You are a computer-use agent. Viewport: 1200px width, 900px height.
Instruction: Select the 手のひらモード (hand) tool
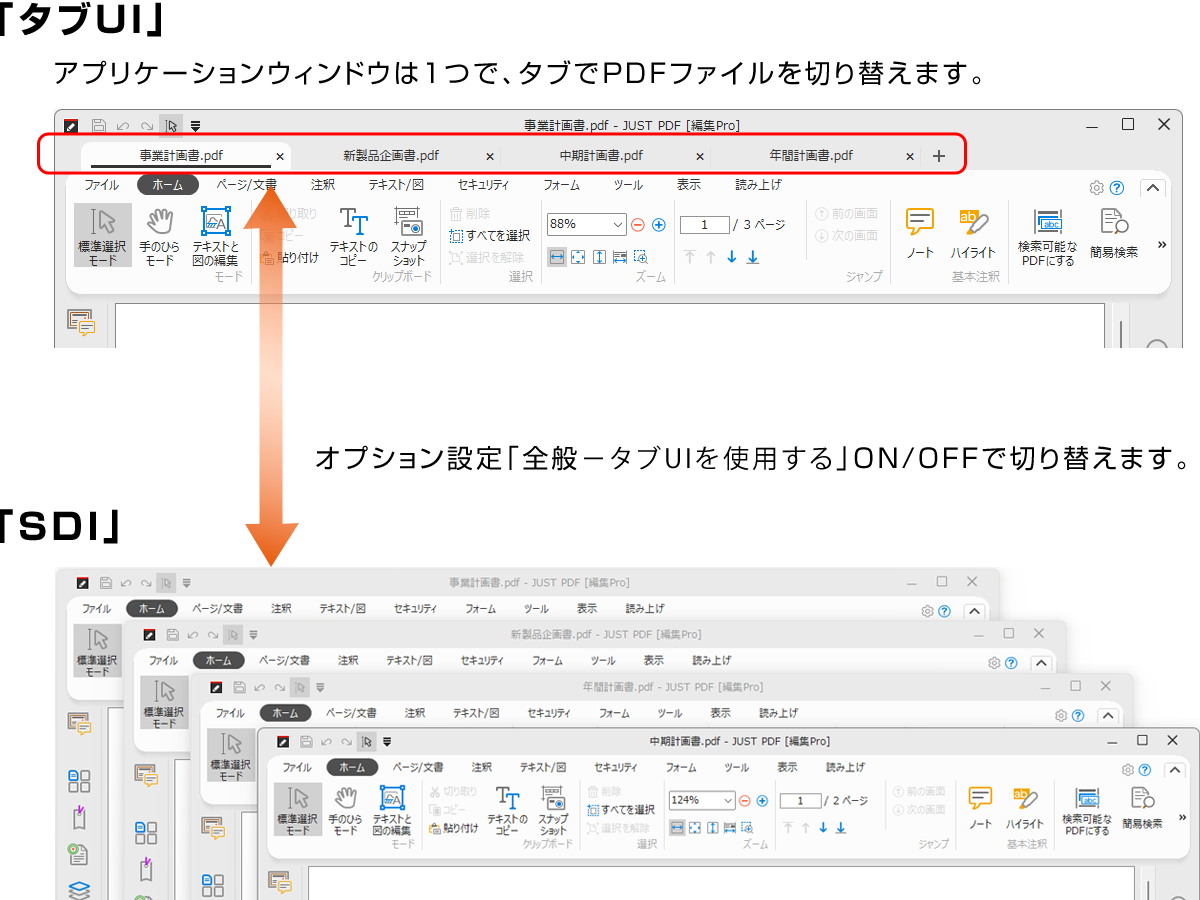click(x=158, y=235)
